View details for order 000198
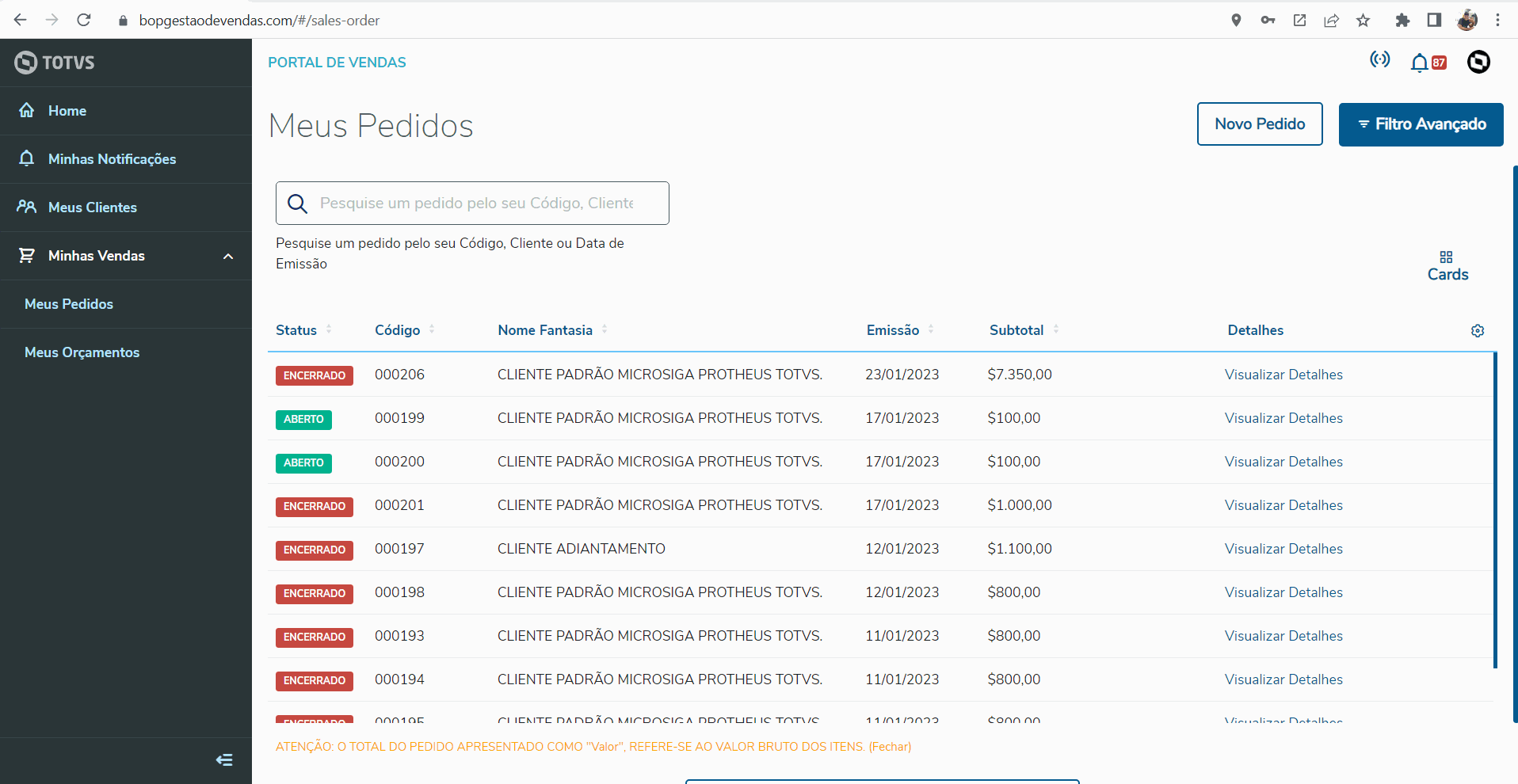The image size is (1518, 784). point(1283,592)
